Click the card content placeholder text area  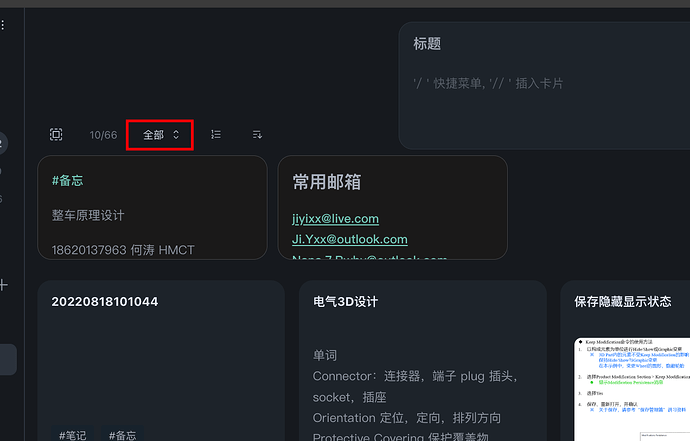click(488, 83)
